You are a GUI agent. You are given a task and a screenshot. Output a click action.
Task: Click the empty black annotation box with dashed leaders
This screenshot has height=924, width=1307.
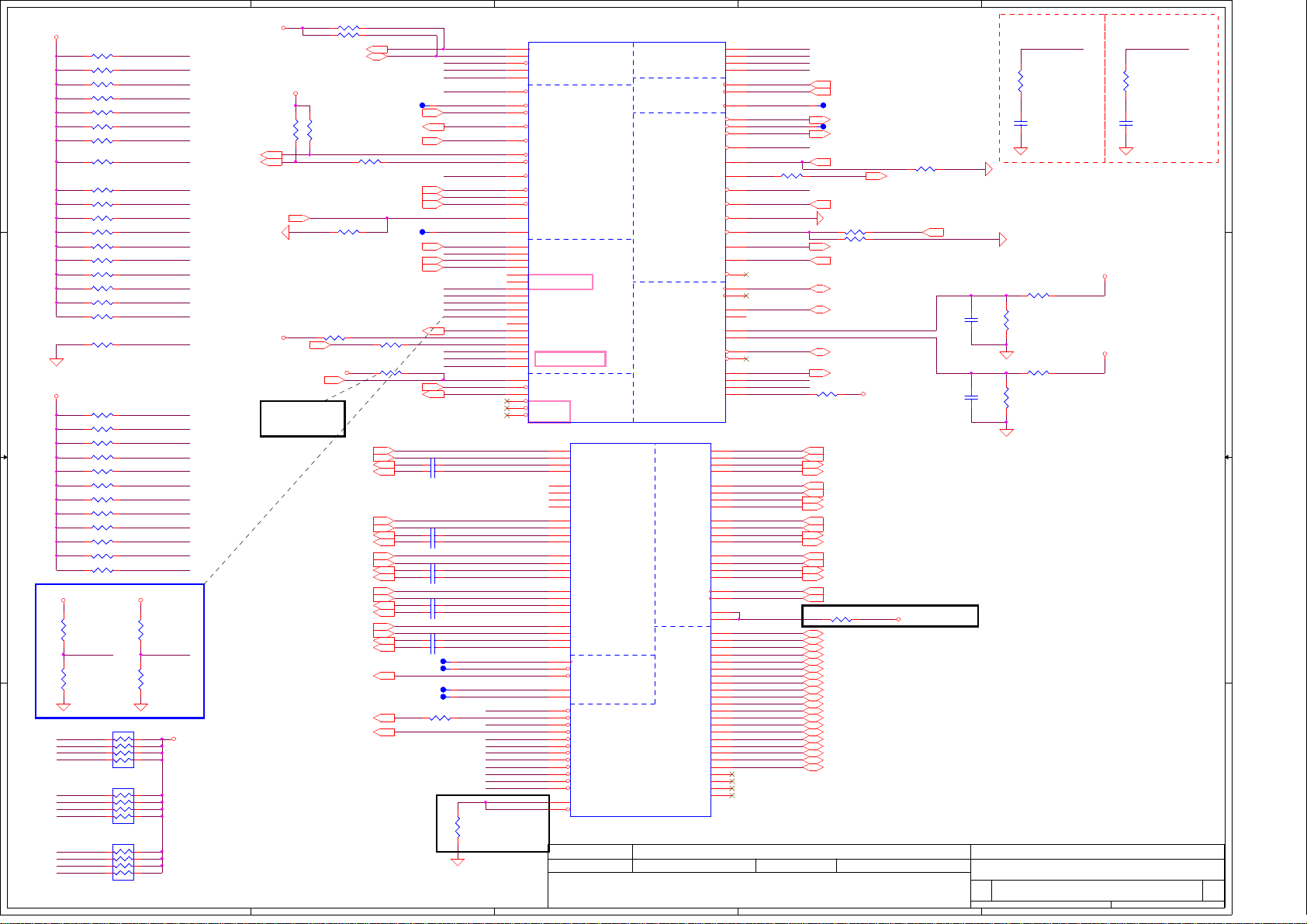(303, 419)
